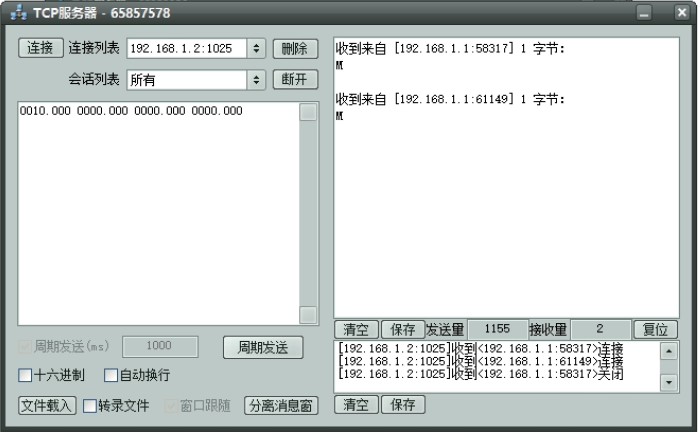
Task: Click the 接收量 value field showing 2
Action: tap(601, 329)
